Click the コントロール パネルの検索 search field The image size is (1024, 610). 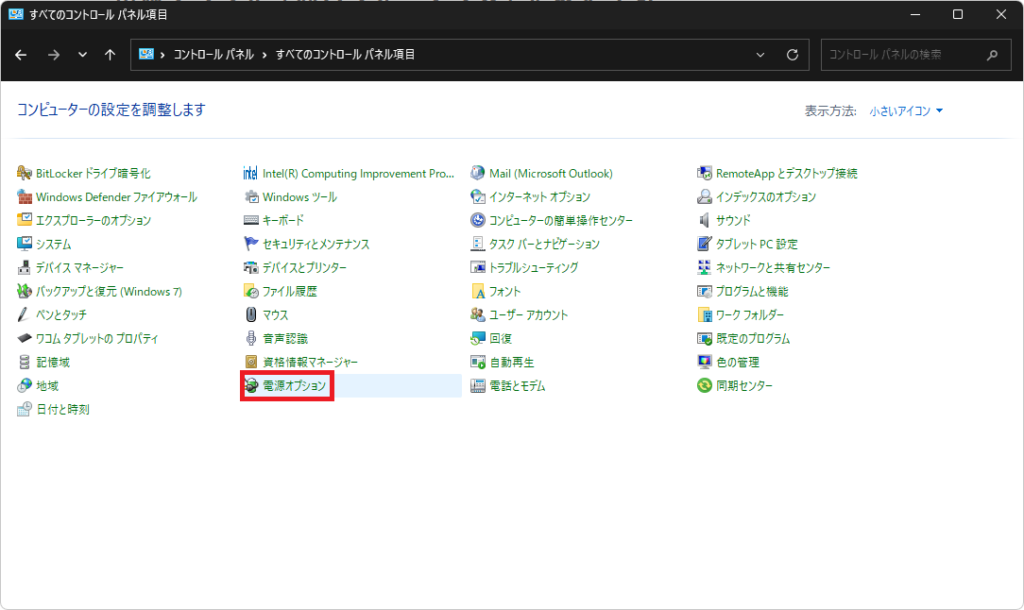click(900, 55)
